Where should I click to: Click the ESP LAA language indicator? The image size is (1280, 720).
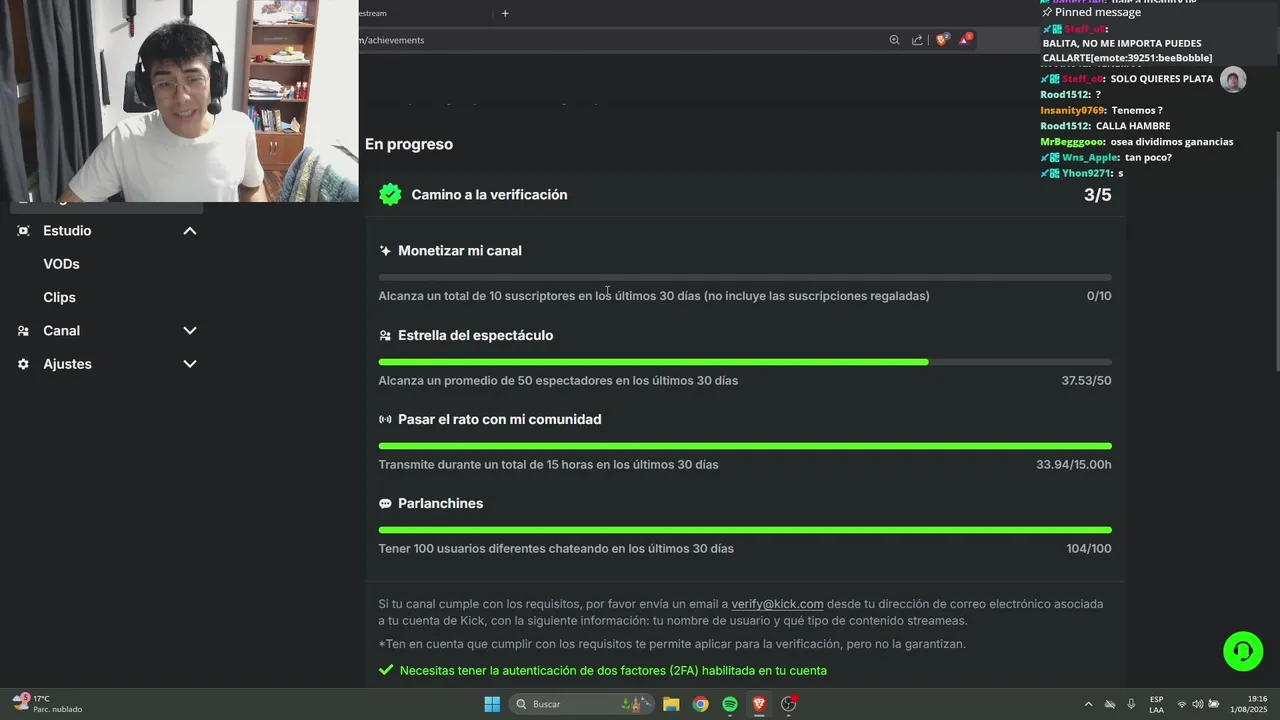tap(1156, 704)
